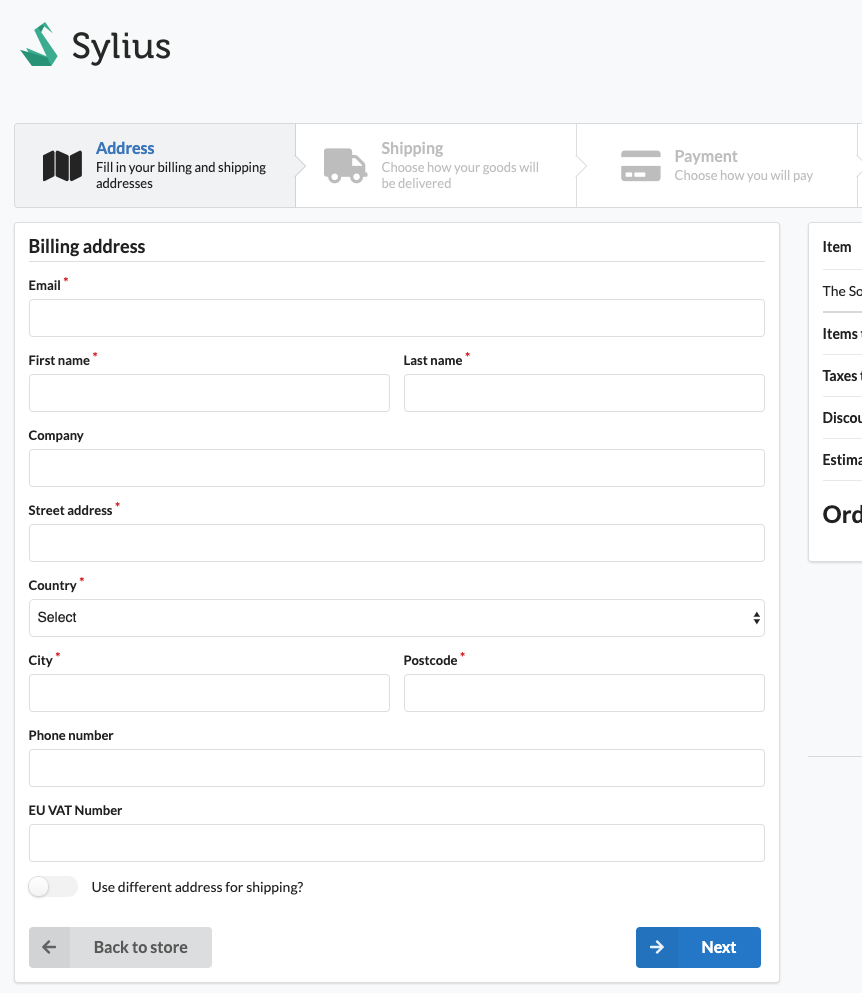
Task: Click the Email field label
Action: click(x=44, y=286)
